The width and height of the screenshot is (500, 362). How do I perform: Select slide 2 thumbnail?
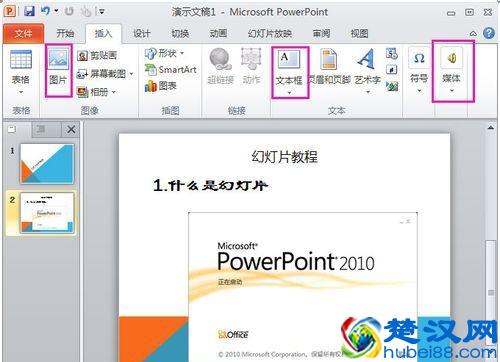pos(47,212)
